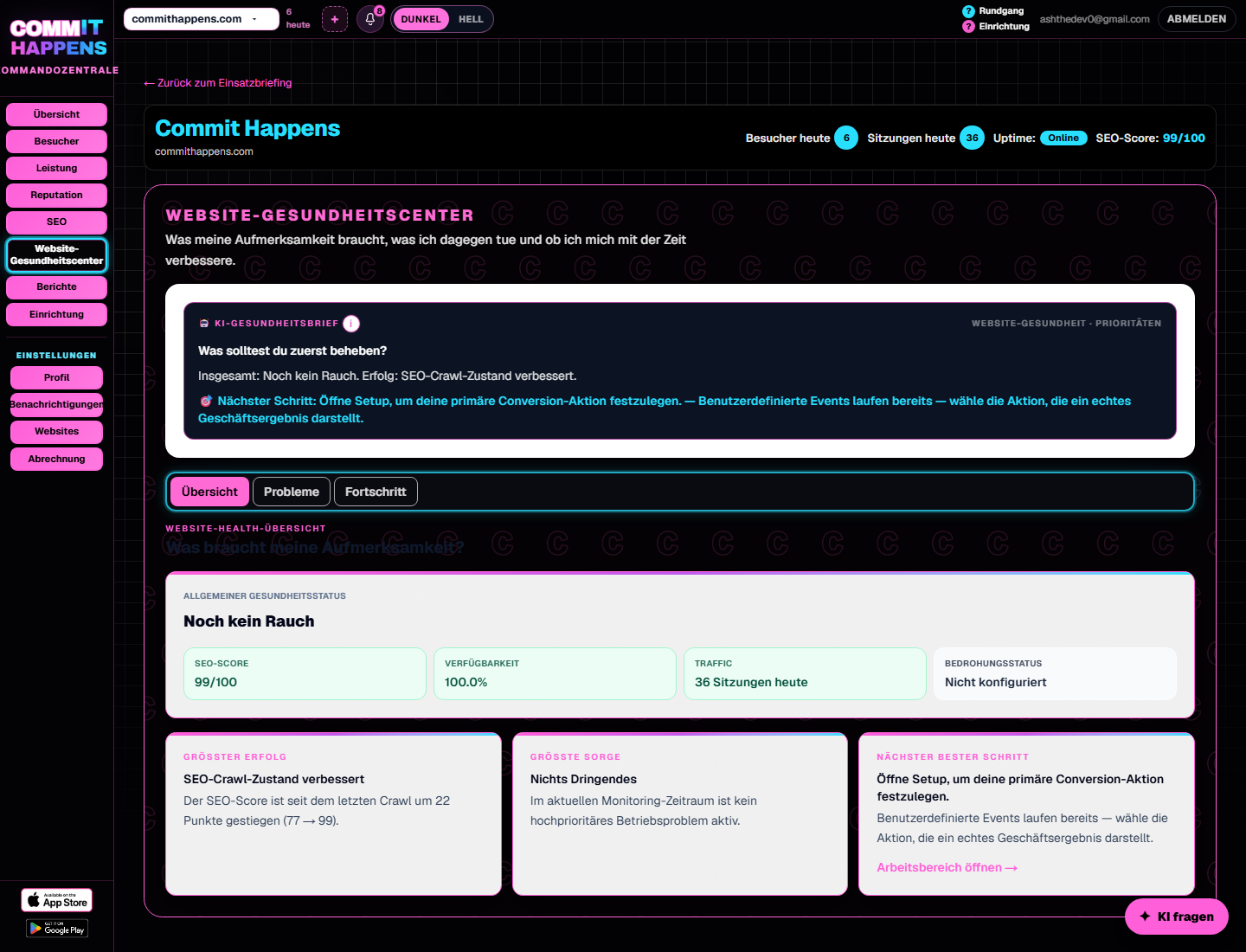
Task: Click the Nächster Schritt setup link
Action: point(665,409)
